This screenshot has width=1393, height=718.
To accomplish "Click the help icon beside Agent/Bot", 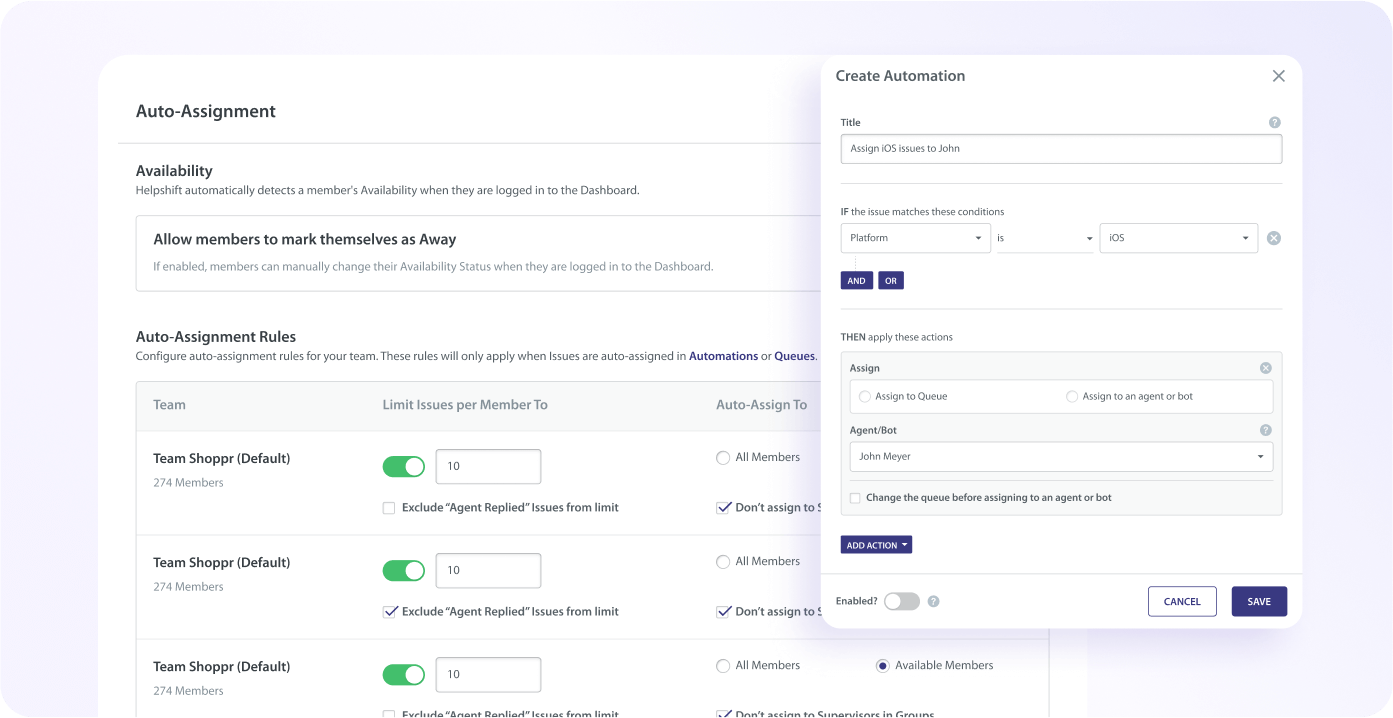I will click(x=1265, y=429).
